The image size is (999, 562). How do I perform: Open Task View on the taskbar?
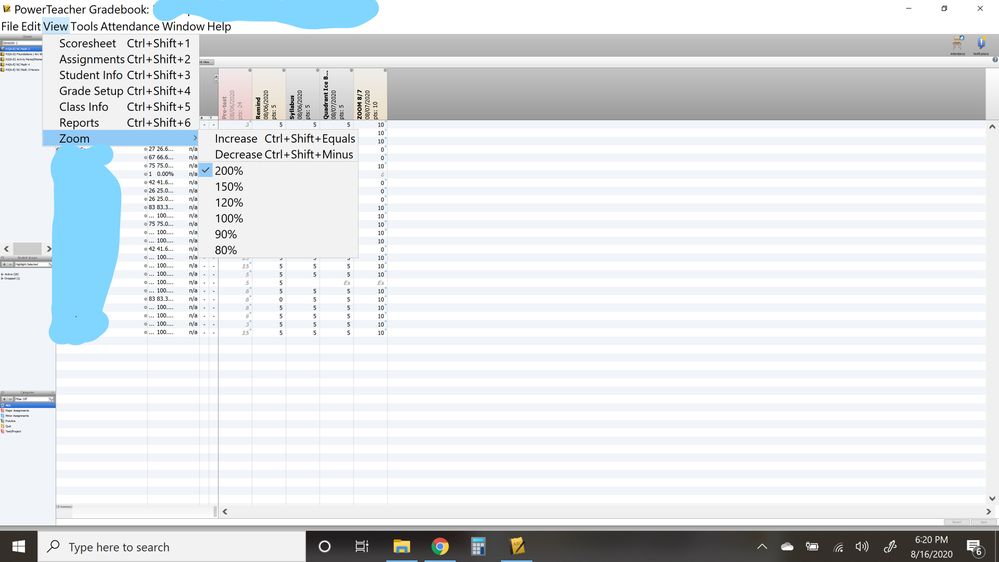tap(362, 546)
